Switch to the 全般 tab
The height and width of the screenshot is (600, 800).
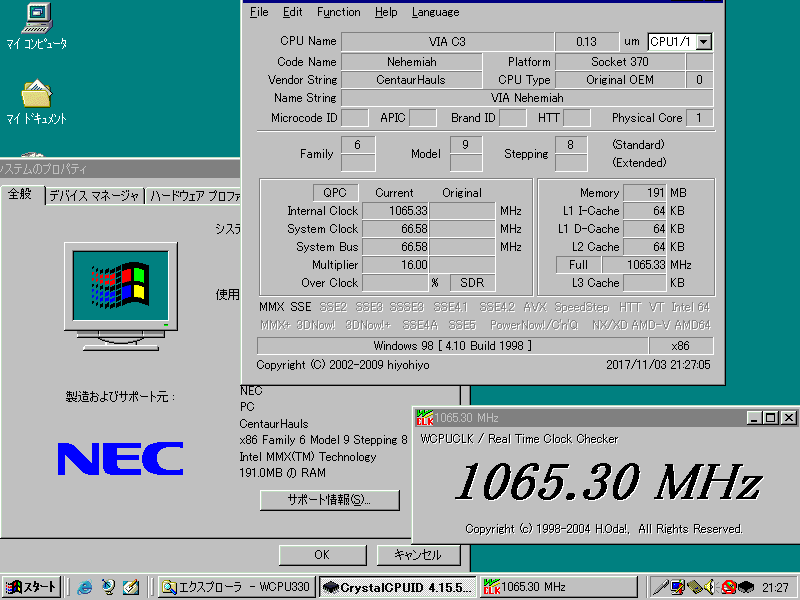pos(20,194)
